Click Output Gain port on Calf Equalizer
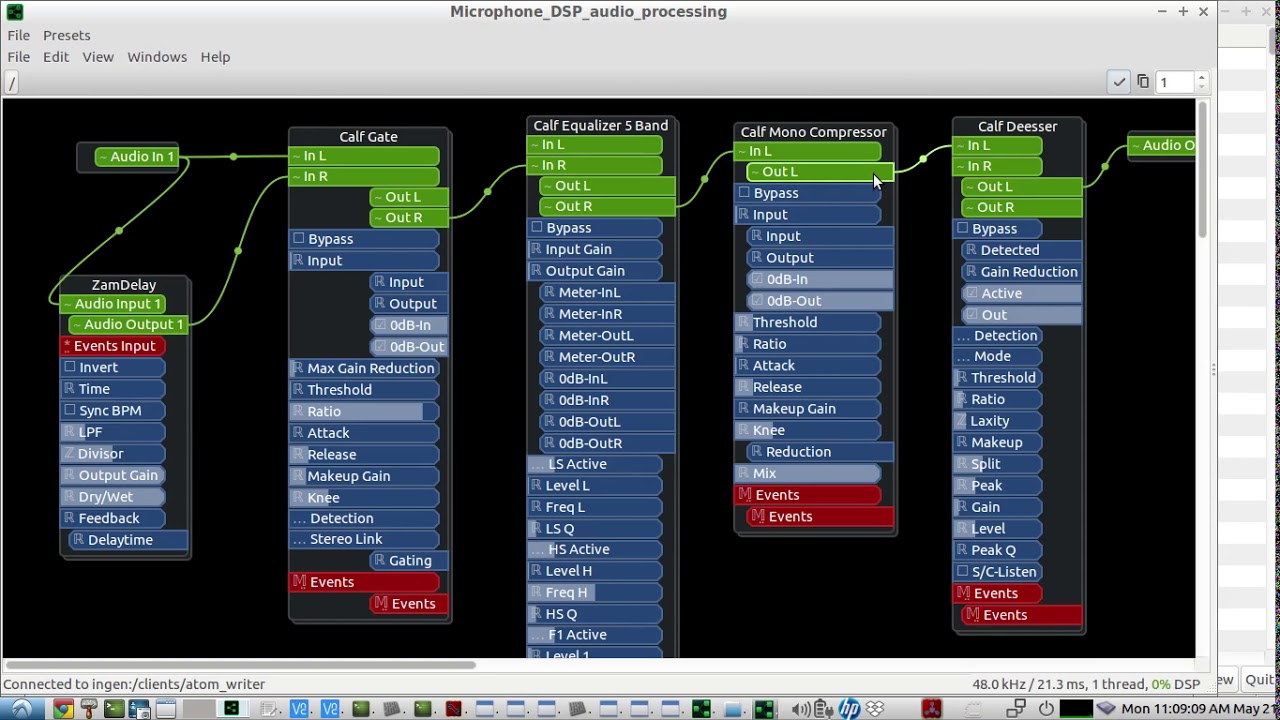This screenshot has width=1280, height=720. tap(595, 271)
